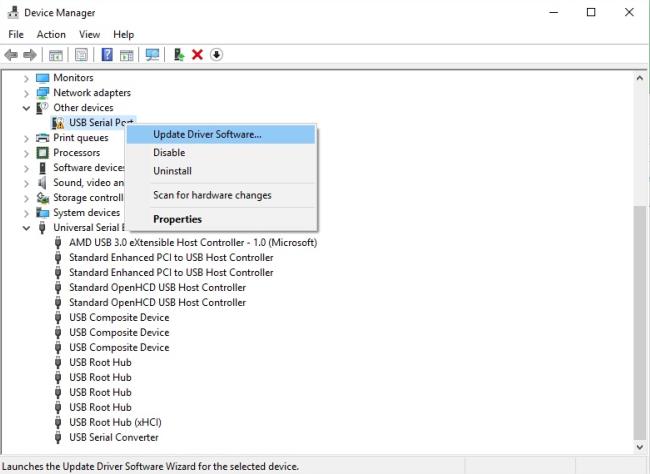The width and height of the screenshot is (650, 474).
Task: Click the down arrow disable device toolbar icon
Action: click(215, 54)
